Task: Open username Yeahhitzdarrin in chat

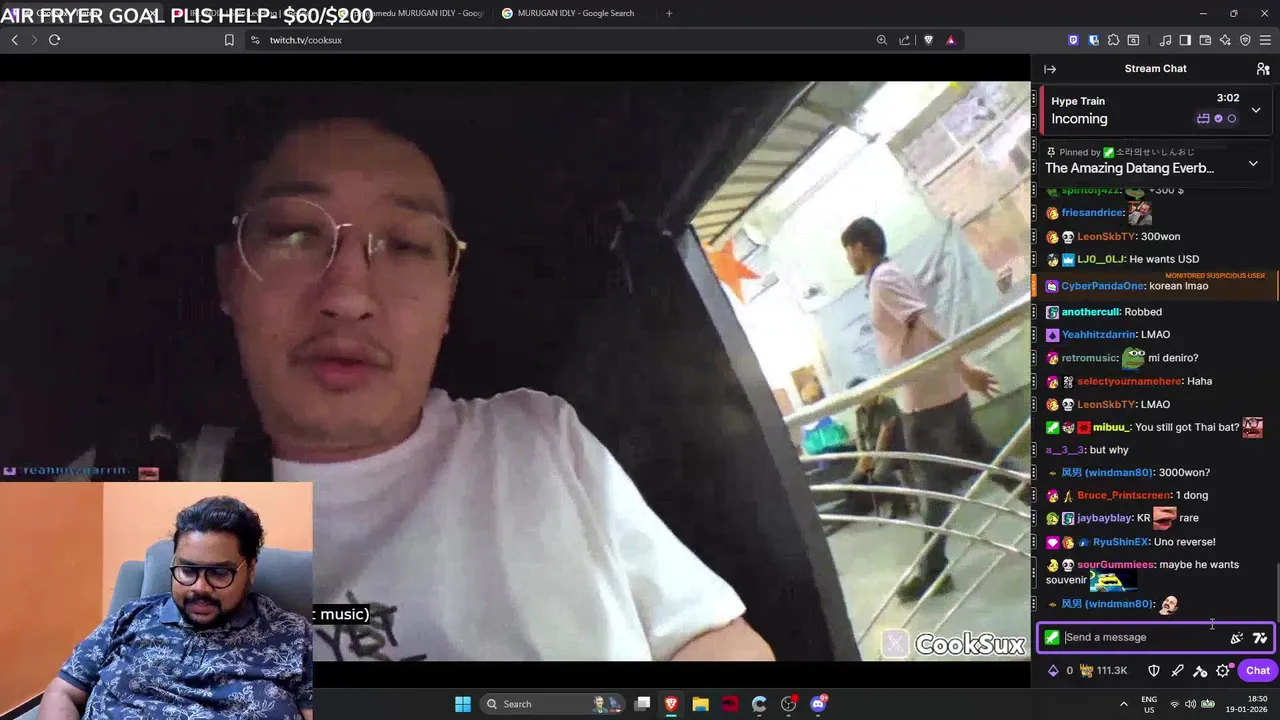Action: tap(1098, 335)
